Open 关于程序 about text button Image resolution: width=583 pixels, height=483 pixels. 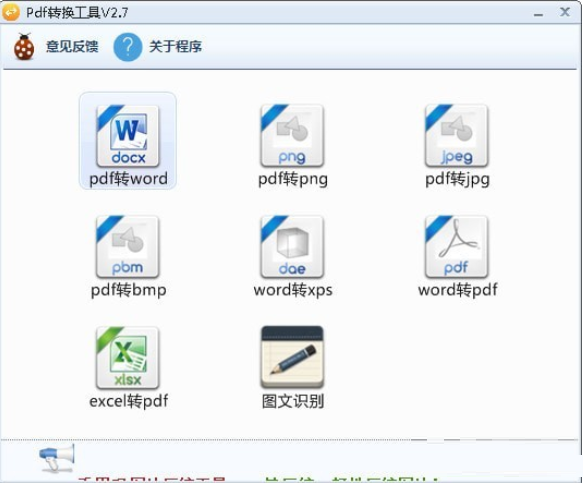pyautogui.click(x=175, y=46)
